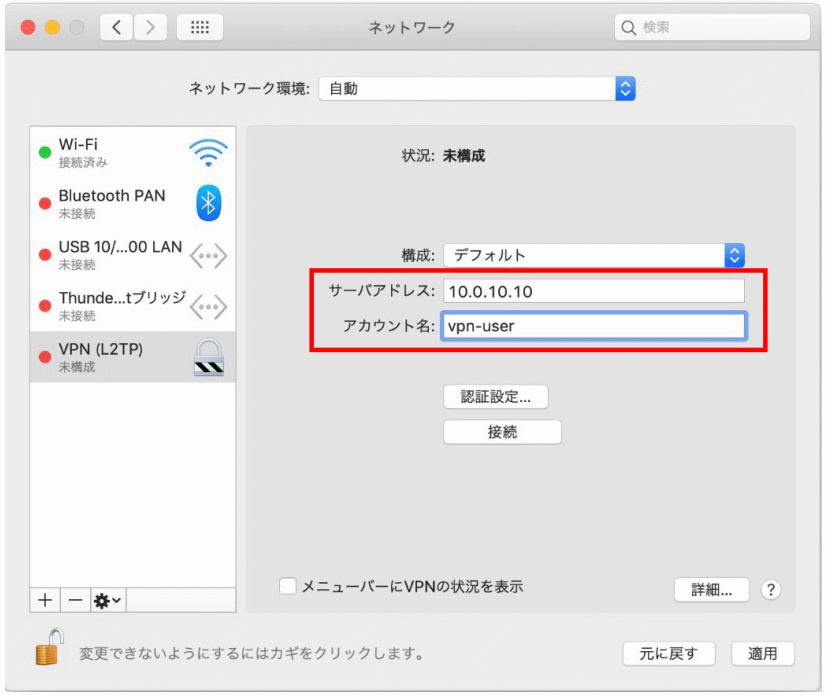Click the Bluetooth PAN icon
This screenshot has height=696, width=825.
[x=208, y=204]
